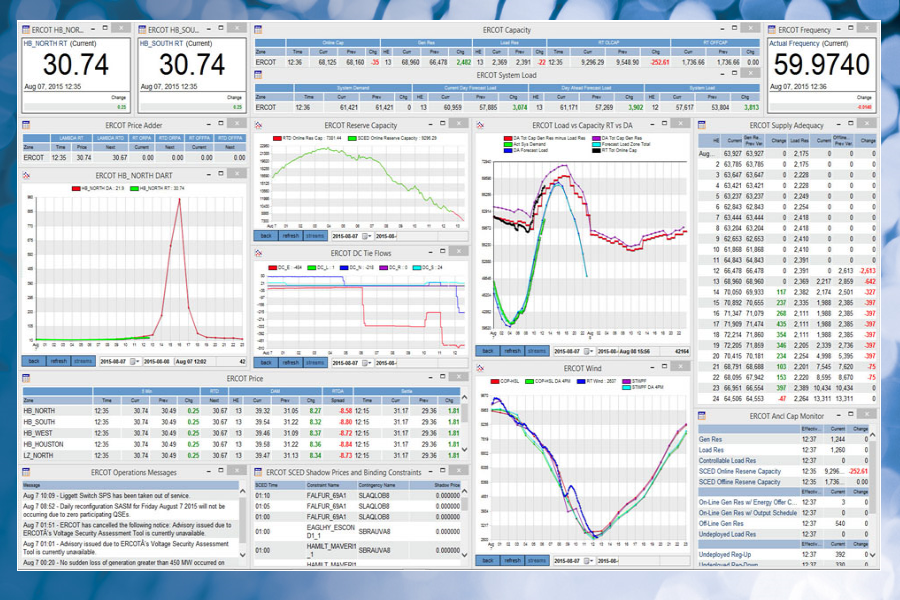The height and width of the screenshot is (600, 900).
Task: Click the ERCOT Reserve Capacity chart icon
Action: 258,125
